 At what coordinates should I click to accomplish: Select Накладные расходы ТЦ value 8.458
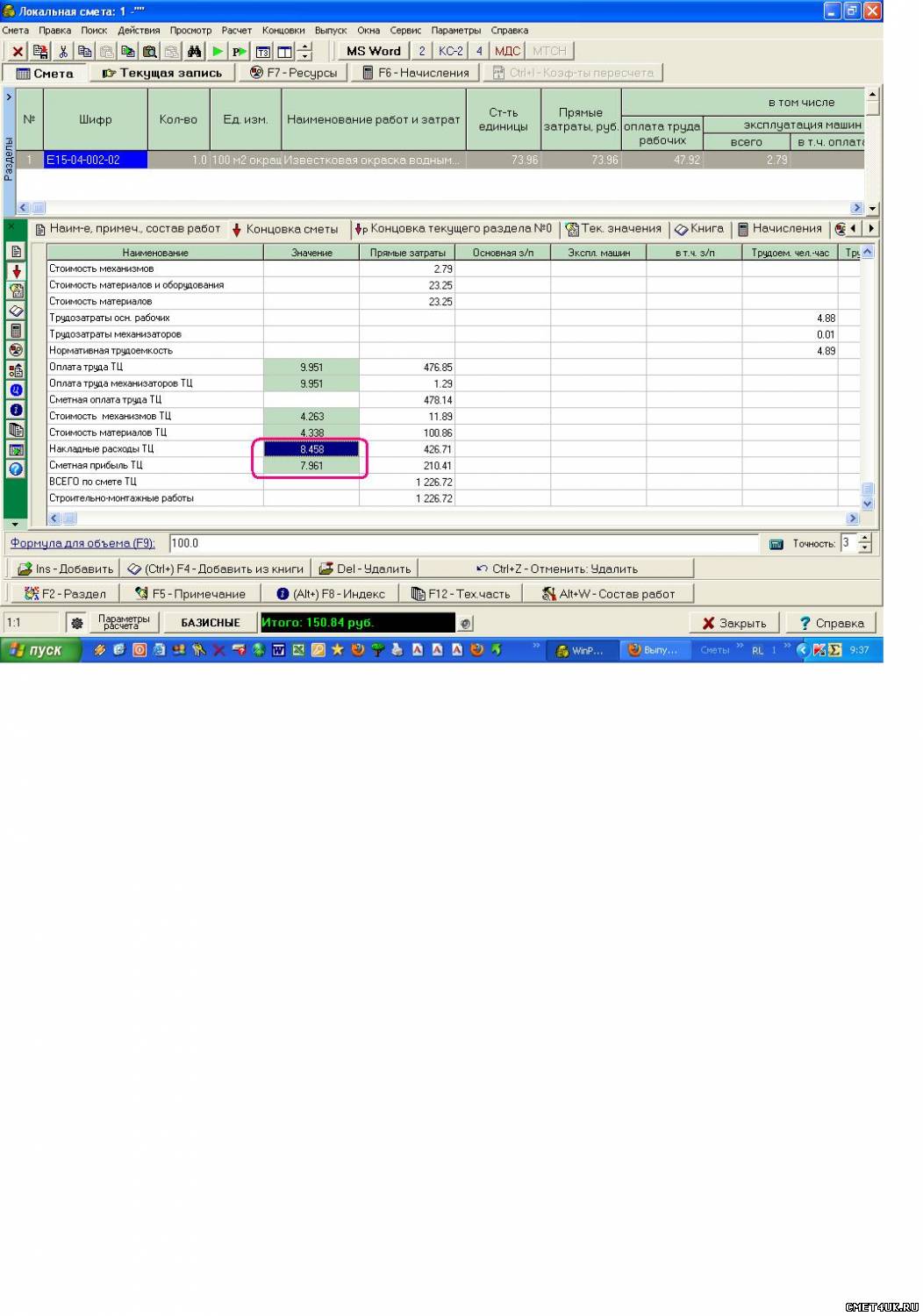point(311,449)
